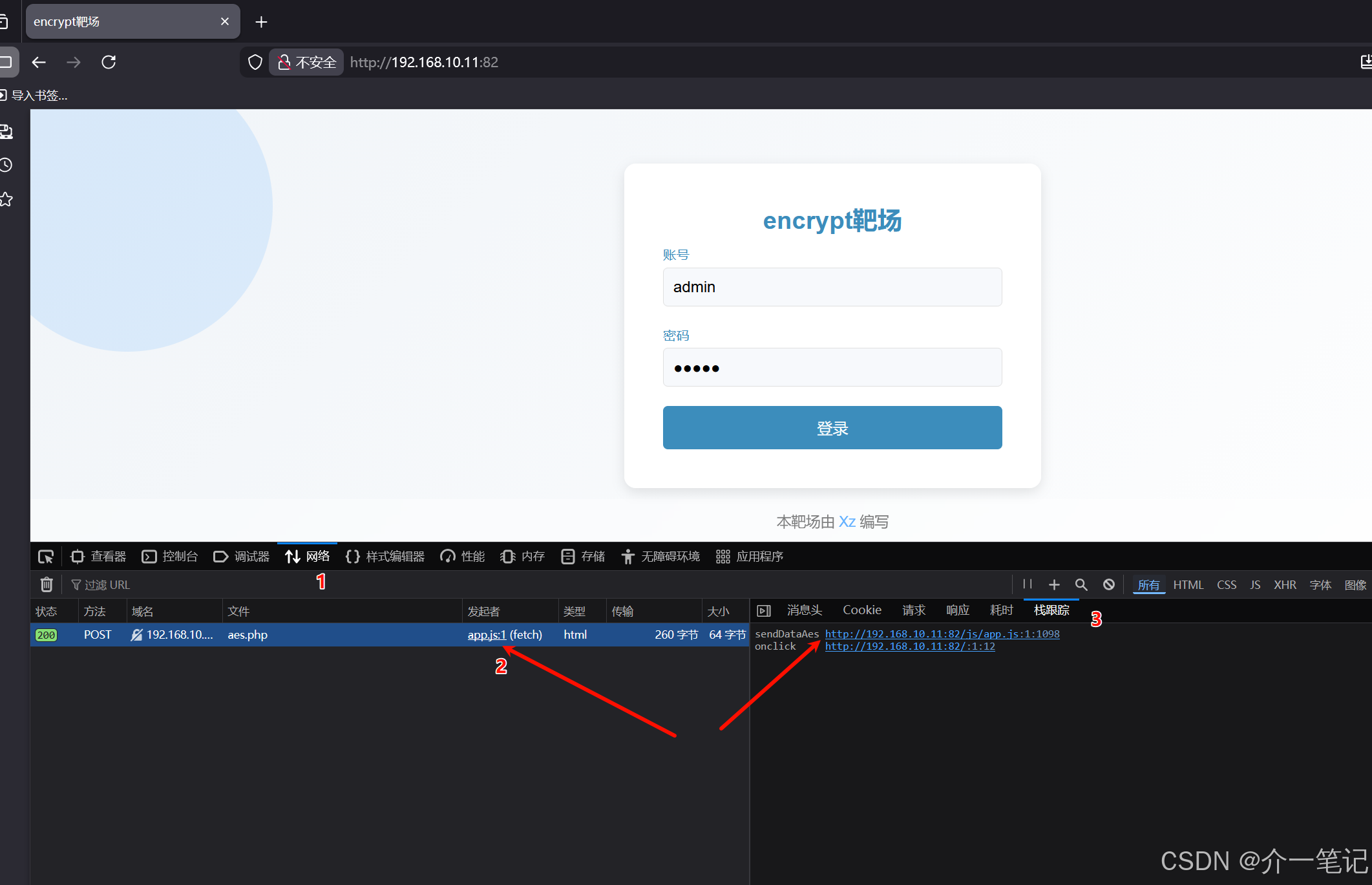This screenshot has width=1372, height=885.
Task: Filter requests by JS type
Action: pos(1255,584)
